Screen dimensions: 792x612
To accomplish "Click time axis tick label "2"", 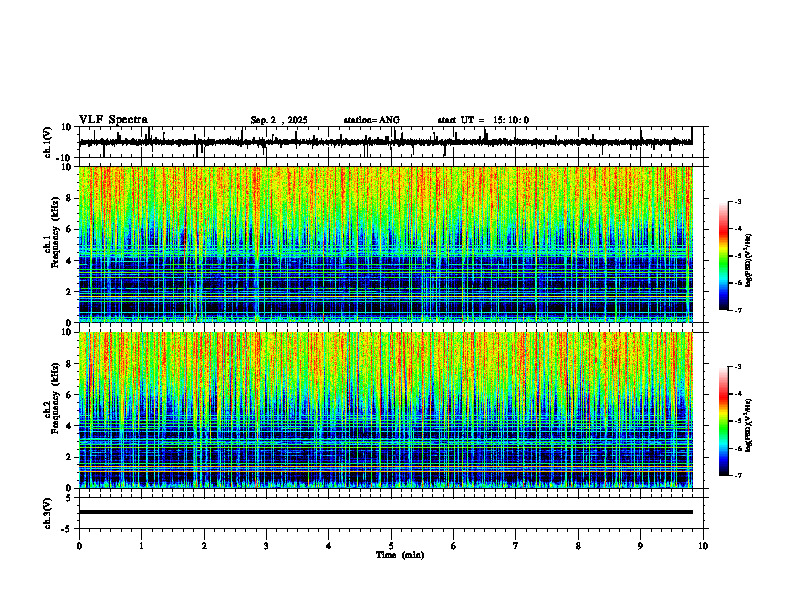I will [204, 546].
